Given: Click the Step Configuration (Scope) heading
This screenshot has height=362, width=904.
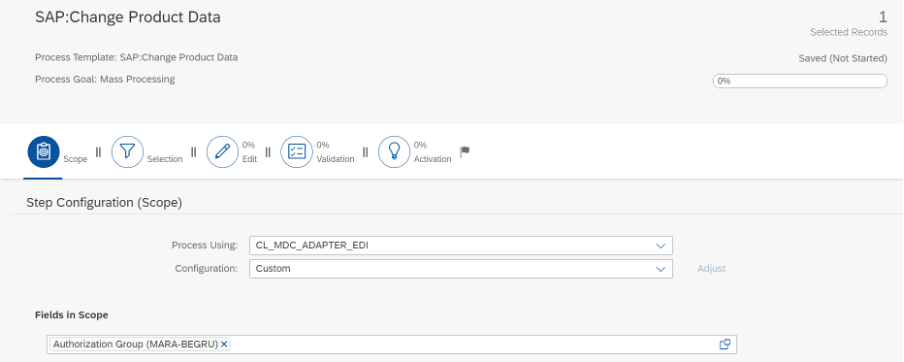Looking at the screenshot, I should click(104, 203).
